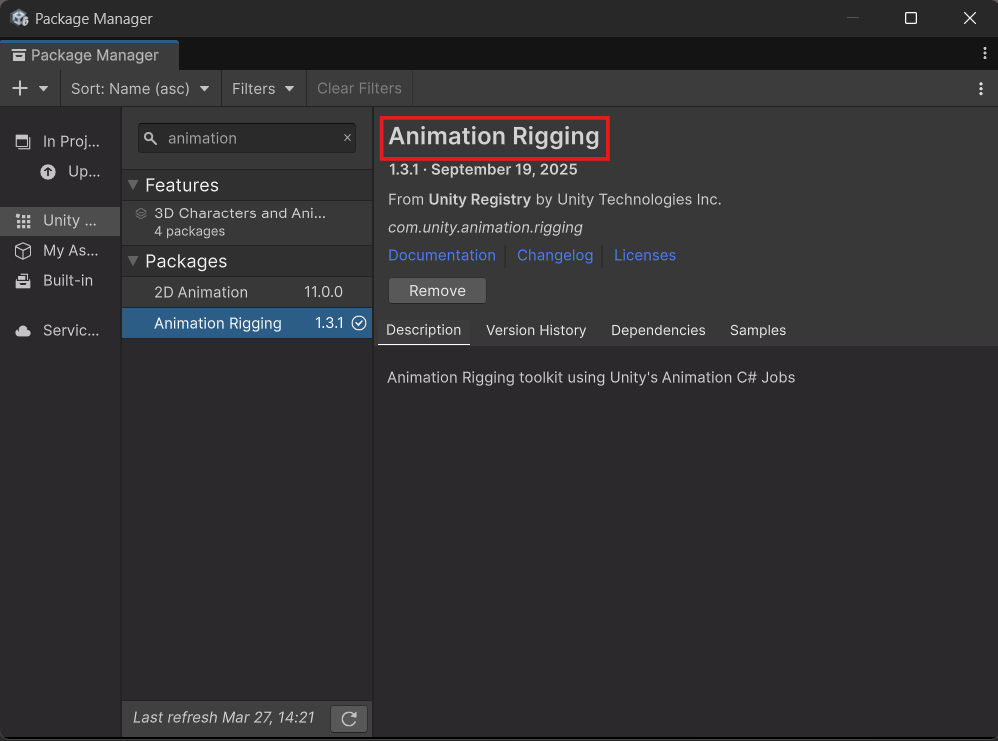
Task: Select 3D Characters and Animation feature
Action: coord(247,222)
